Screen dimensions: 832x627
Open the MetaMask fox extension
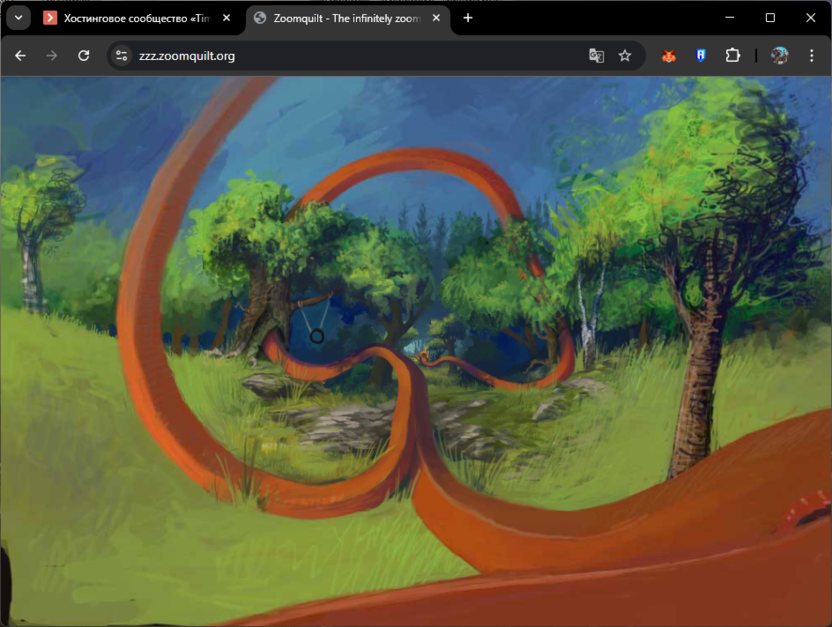(x=669, y=56)
